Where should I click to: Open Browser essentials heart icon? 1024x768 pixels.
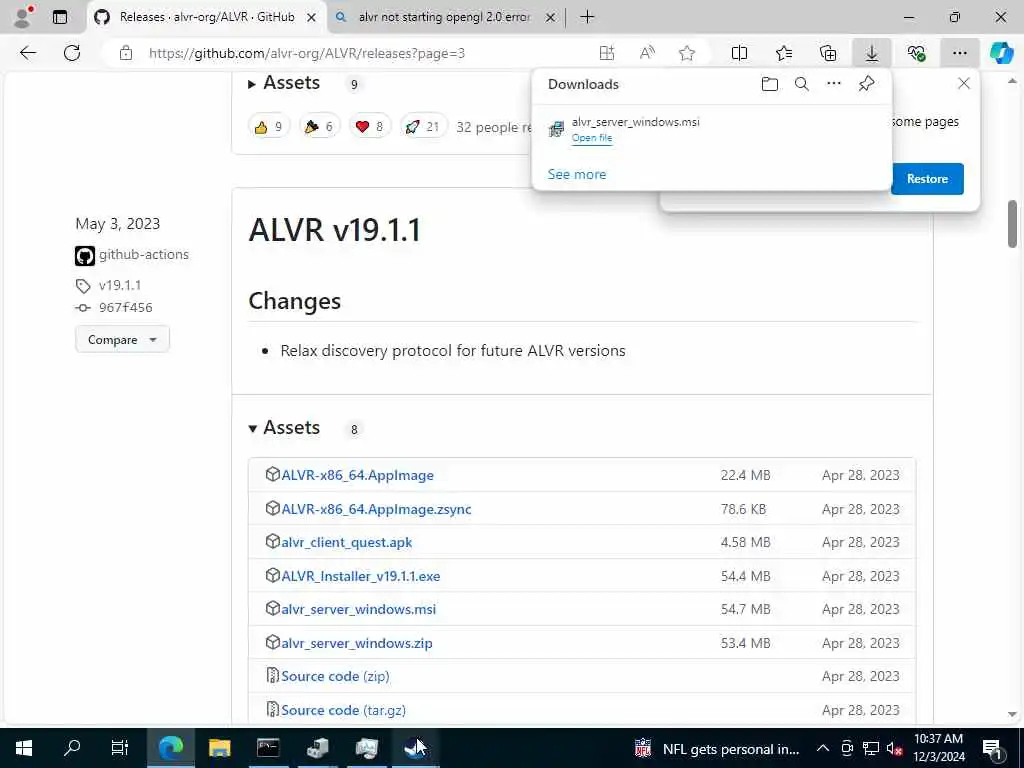click(916, 54)
